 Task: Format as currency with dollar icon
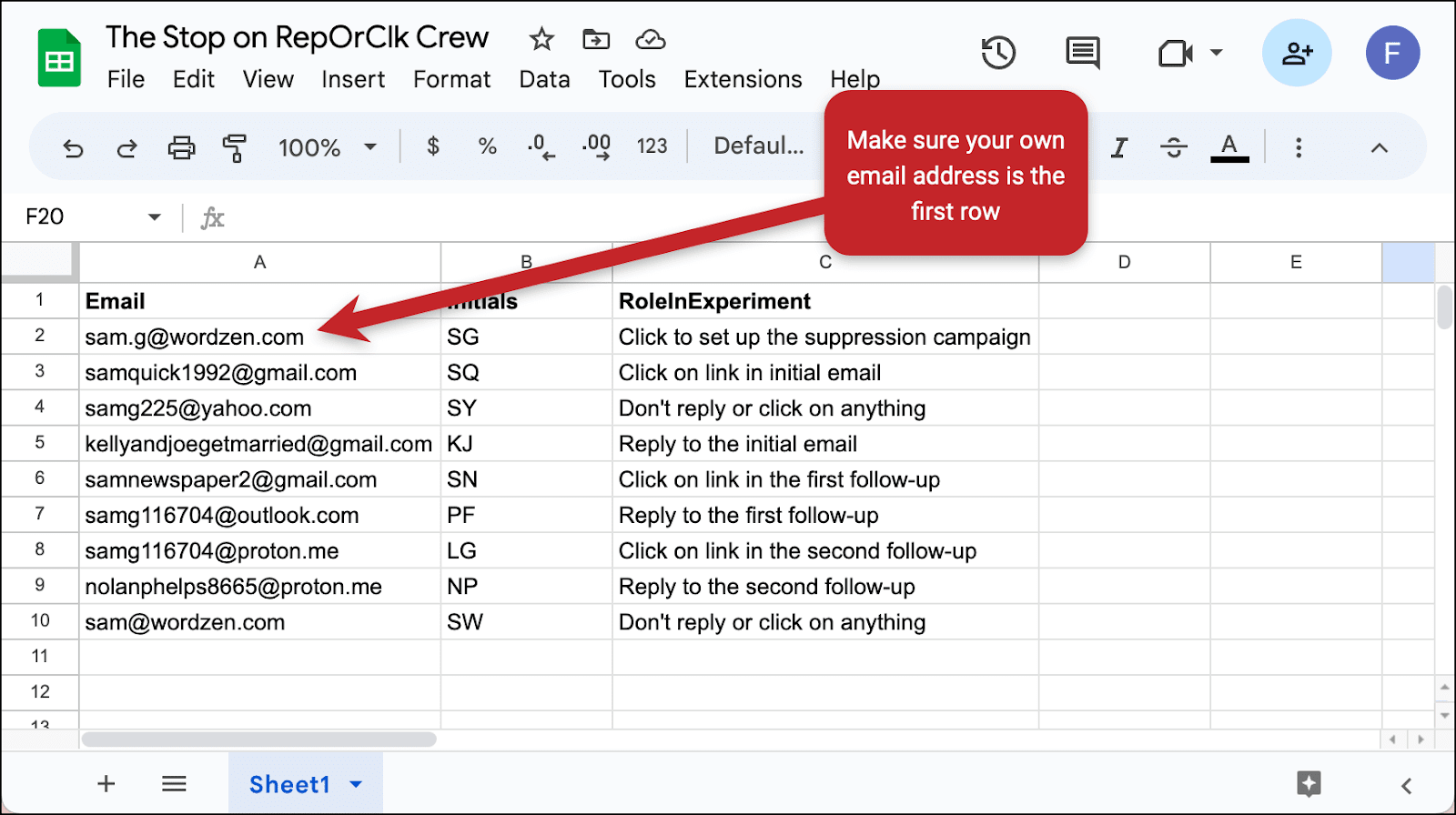point(433,146)
